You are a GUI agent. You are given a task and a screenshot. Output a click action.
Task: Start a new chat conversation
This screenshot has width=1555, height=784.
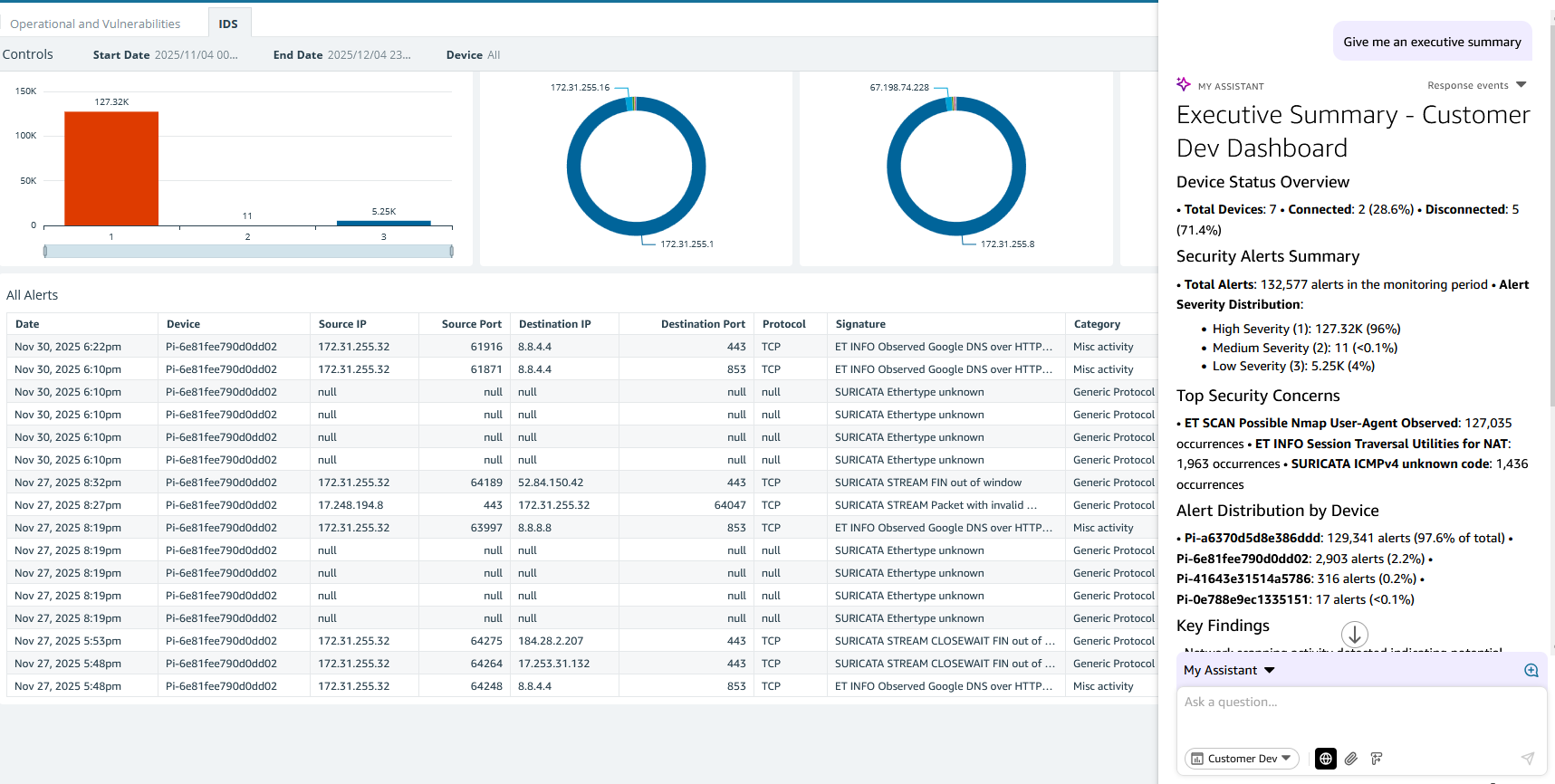pos(1531,670)
